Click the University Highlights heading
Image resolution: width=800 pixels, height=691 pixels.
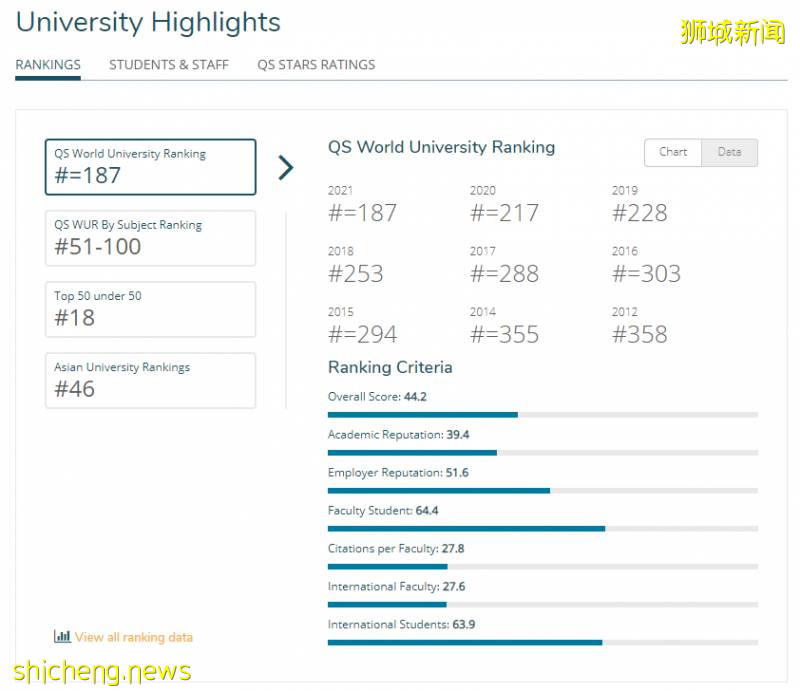click(x=148, y=22)
